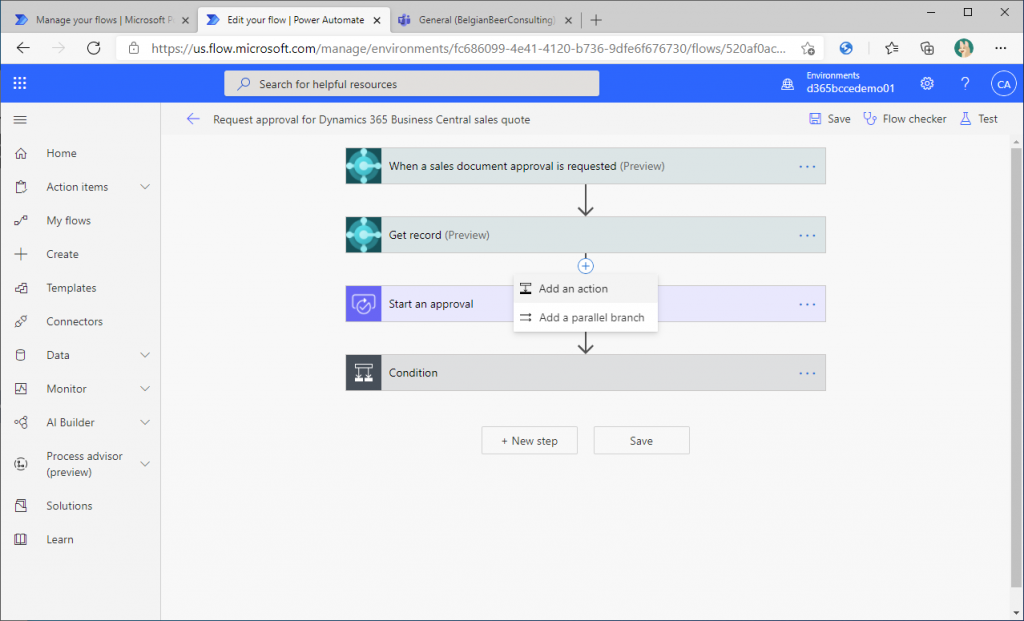Click the Monitor chart icon
Viewport: 1024px width, 621px height.
21,389
